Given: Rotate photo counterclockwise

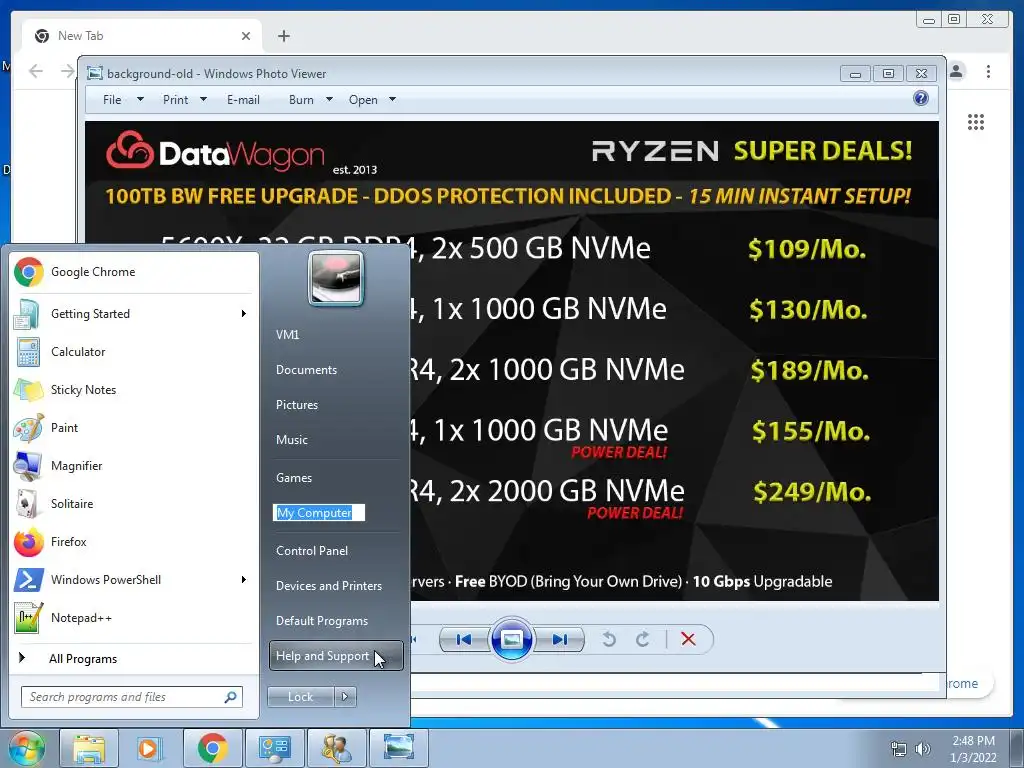Looking at the screenshot, I should (x=609, y=639).
